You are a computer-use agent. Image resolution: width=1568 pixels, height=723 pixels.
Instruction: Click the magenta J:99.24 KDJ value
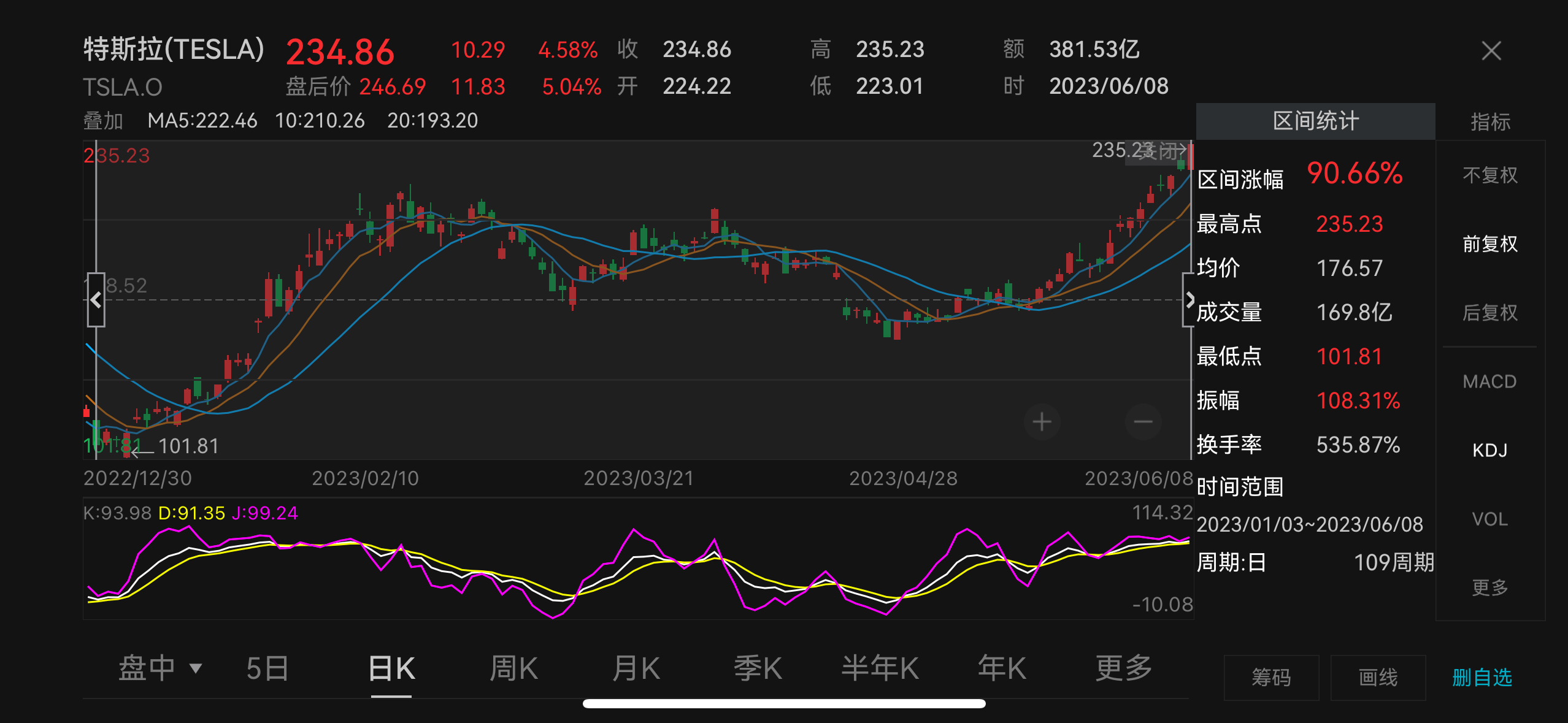pyautogui.click(x=264, y=513)
